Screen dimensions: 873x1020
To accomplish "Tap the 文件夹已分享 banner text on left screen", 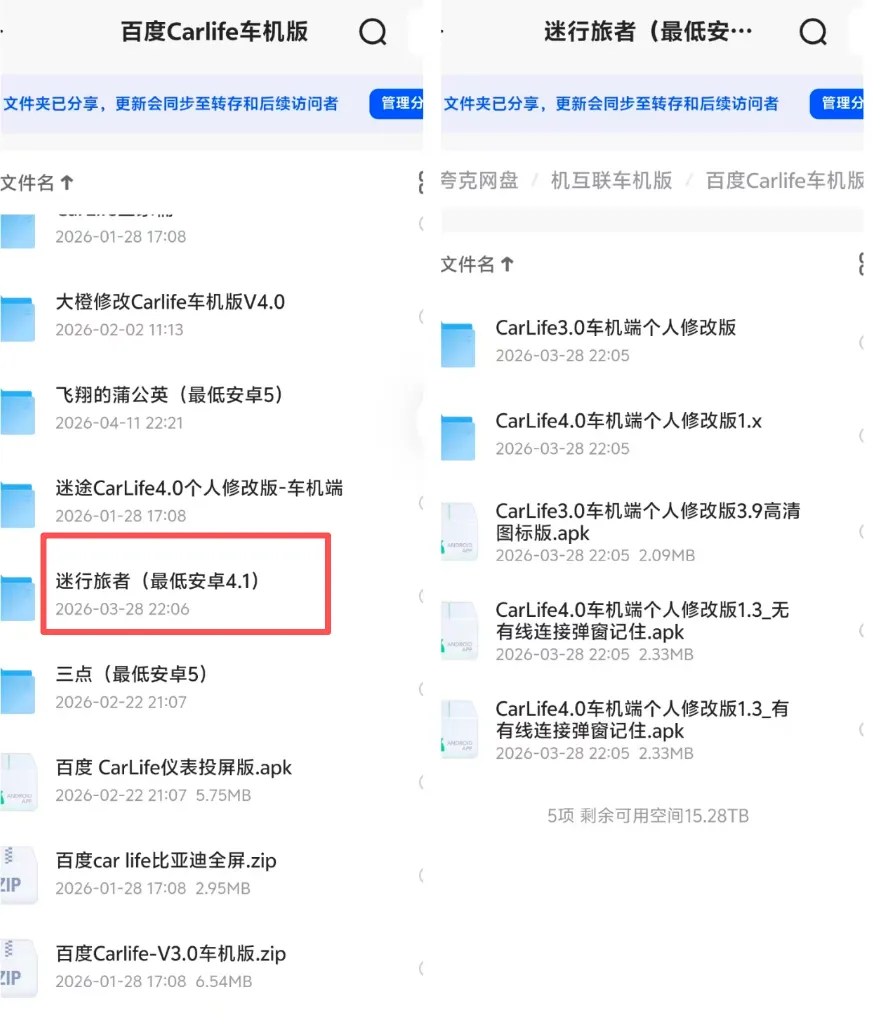I will (x=171, y=103).
